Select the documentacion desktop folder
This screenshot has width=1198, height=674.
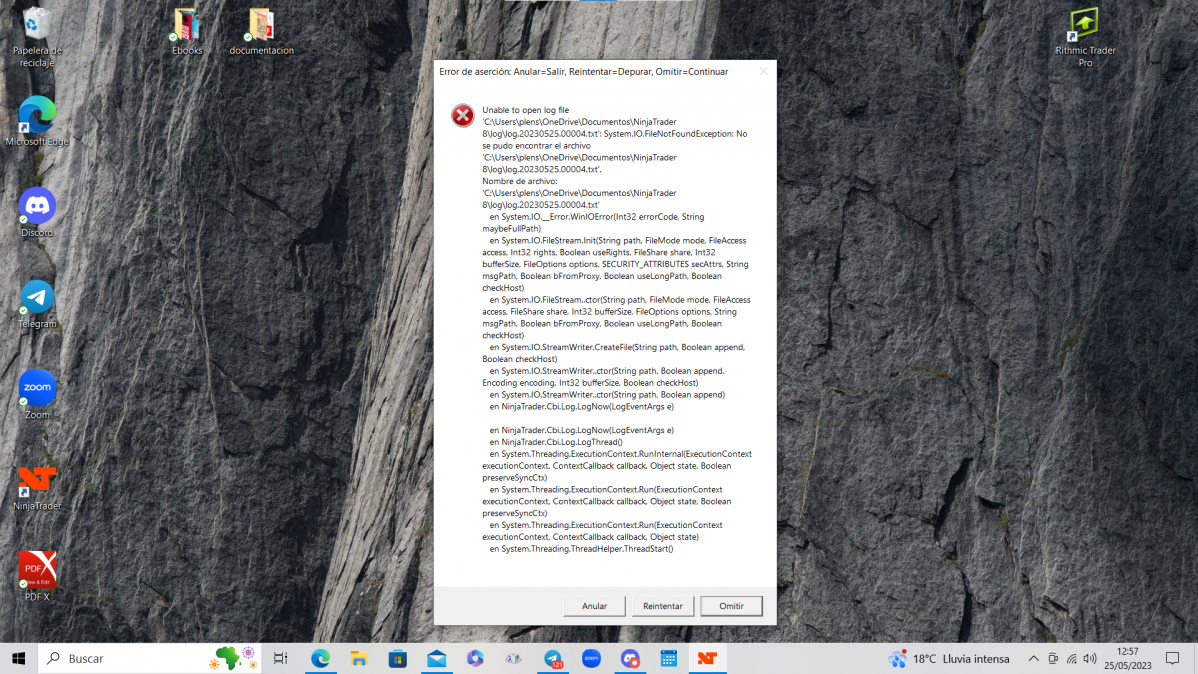click(x=261, y=31)
